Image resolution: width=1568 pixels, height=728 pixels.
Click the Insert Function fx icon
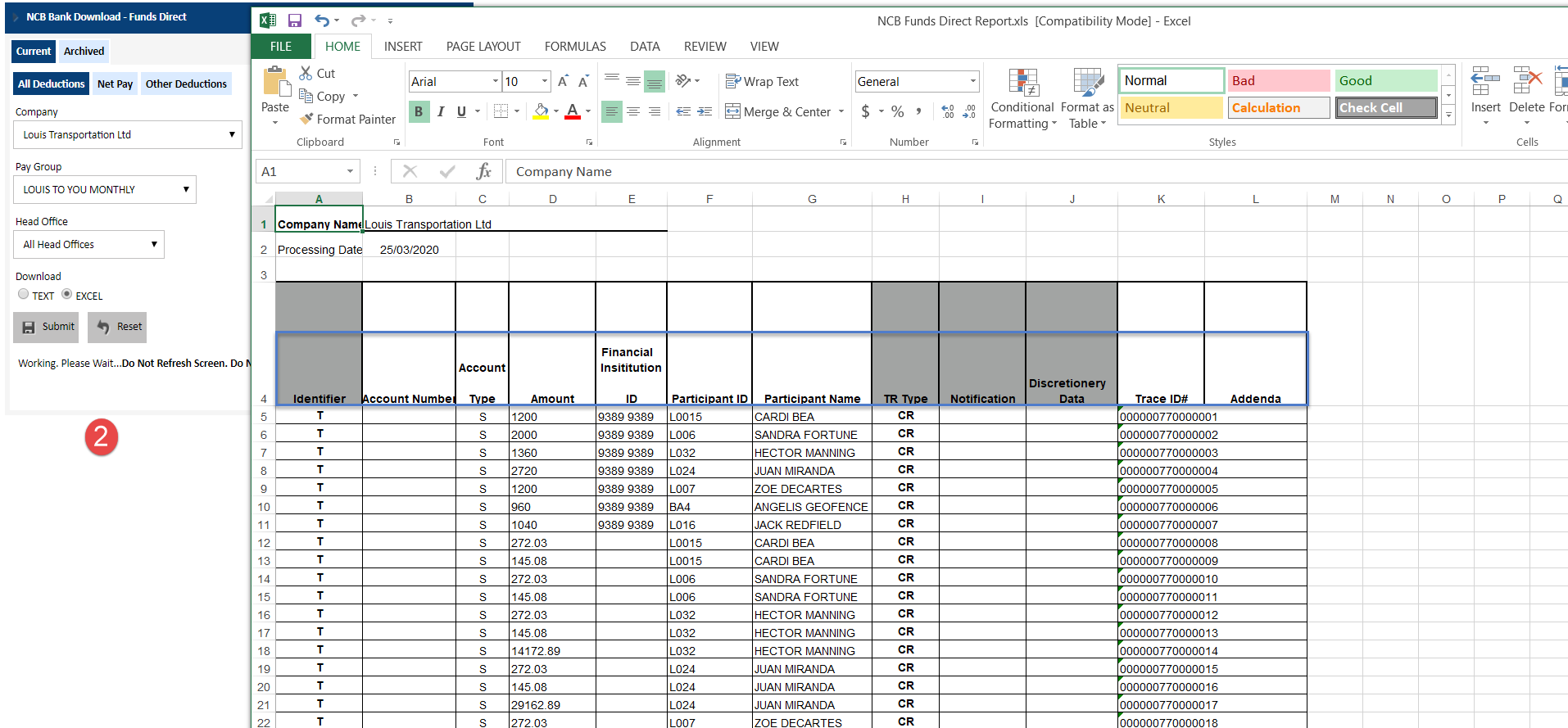point(483,171)
